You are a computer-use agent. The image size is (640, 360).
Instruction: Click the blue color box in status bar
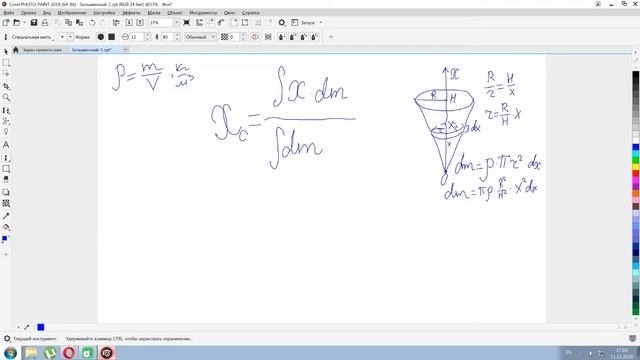[x=41, y=327]
